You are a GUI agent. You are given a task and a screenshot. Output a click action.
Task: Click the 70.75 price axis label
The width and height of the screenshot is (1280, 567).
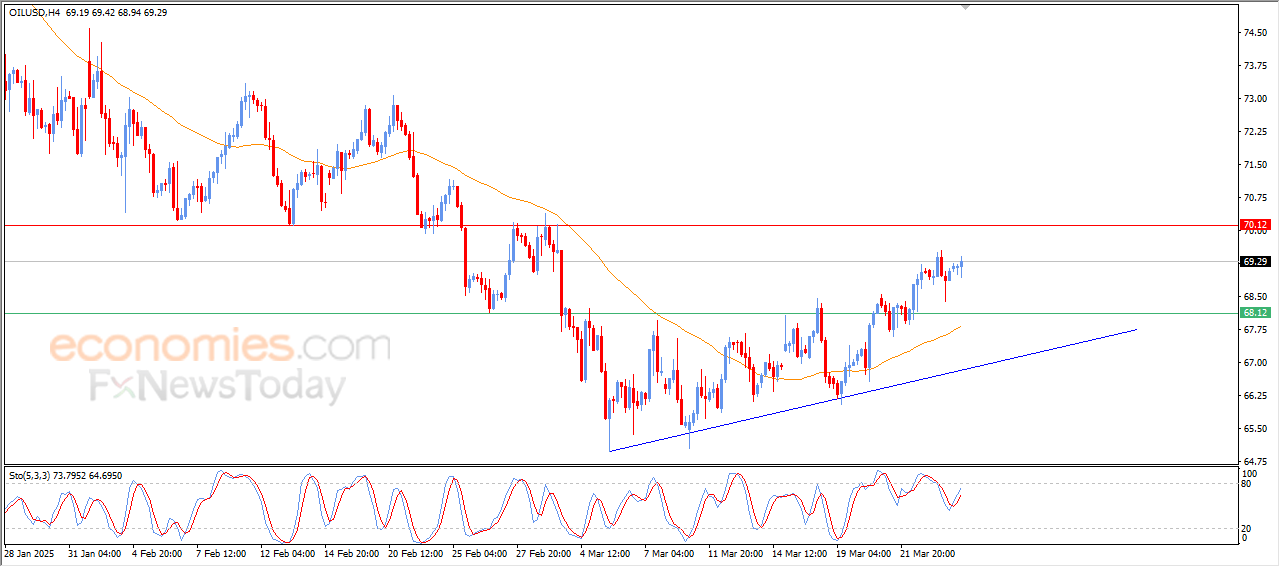tap(1256, 198)
